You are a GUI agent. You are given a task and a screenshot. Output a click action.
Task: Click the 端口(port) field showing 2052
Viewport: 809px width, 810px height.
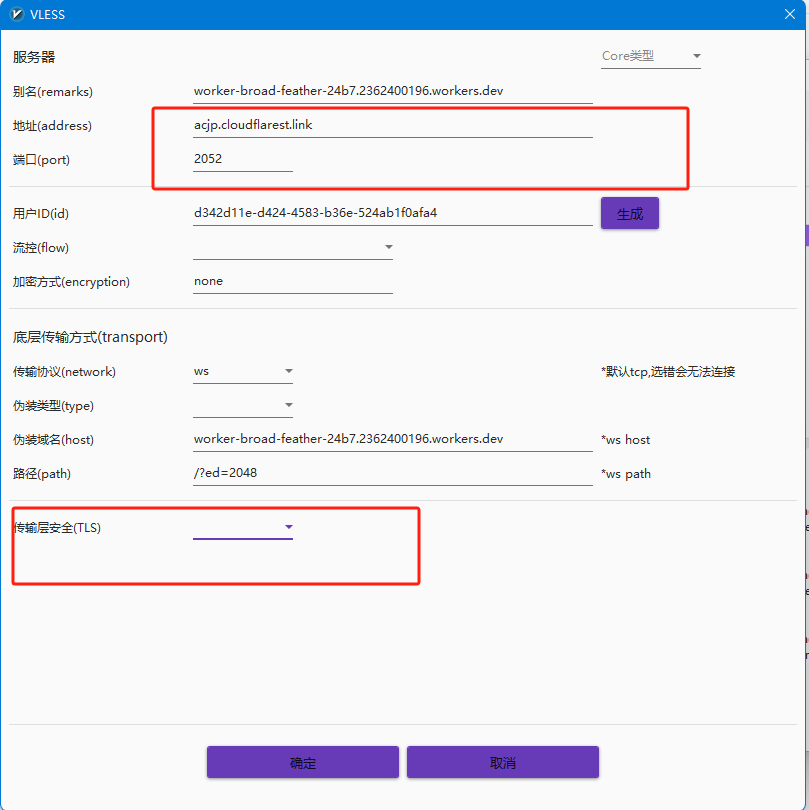[x=242, y=159]
